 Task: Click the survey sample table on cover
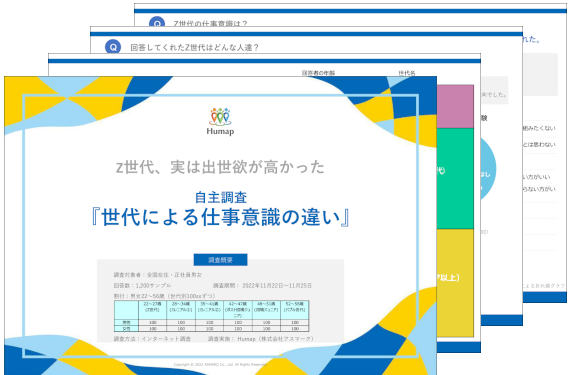point(212,316)
